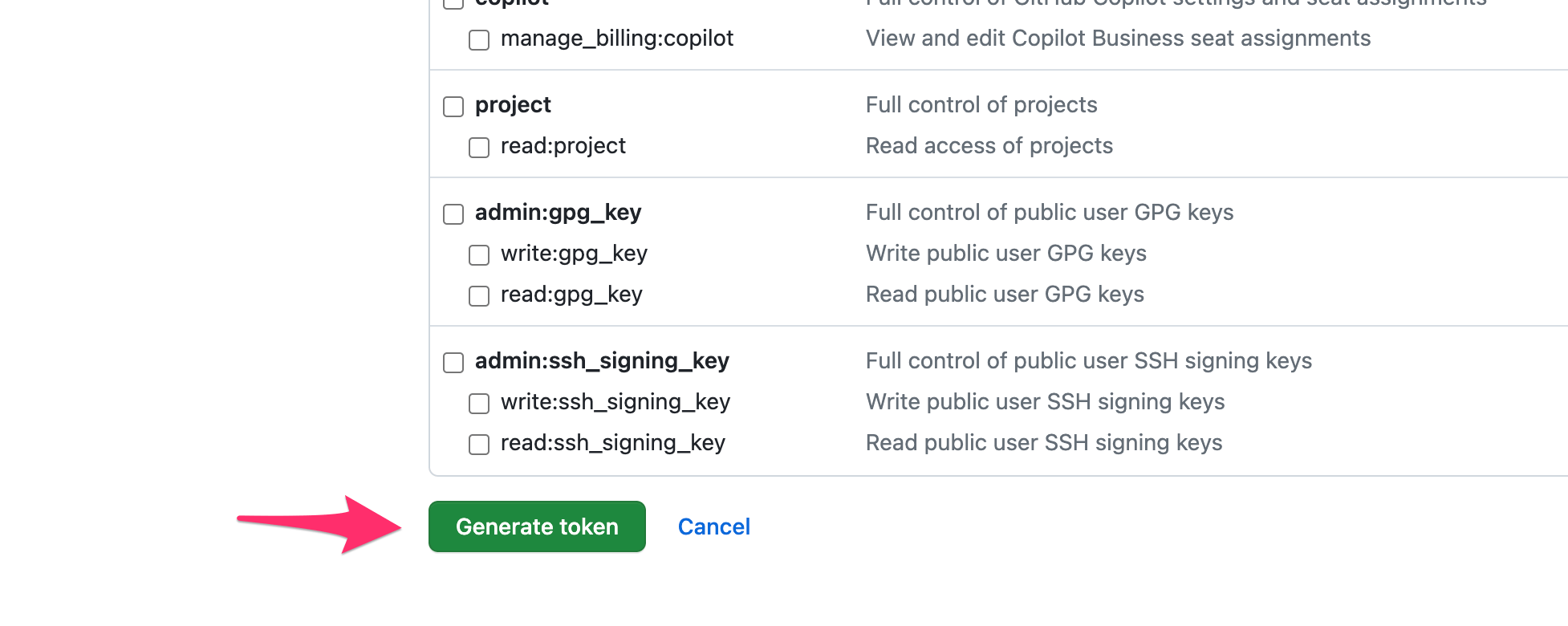Image resolution: width=1568 pixels, height=626 pixels.
Task: Enable the read:gpg_key checkbox
Action: (479, 295)
